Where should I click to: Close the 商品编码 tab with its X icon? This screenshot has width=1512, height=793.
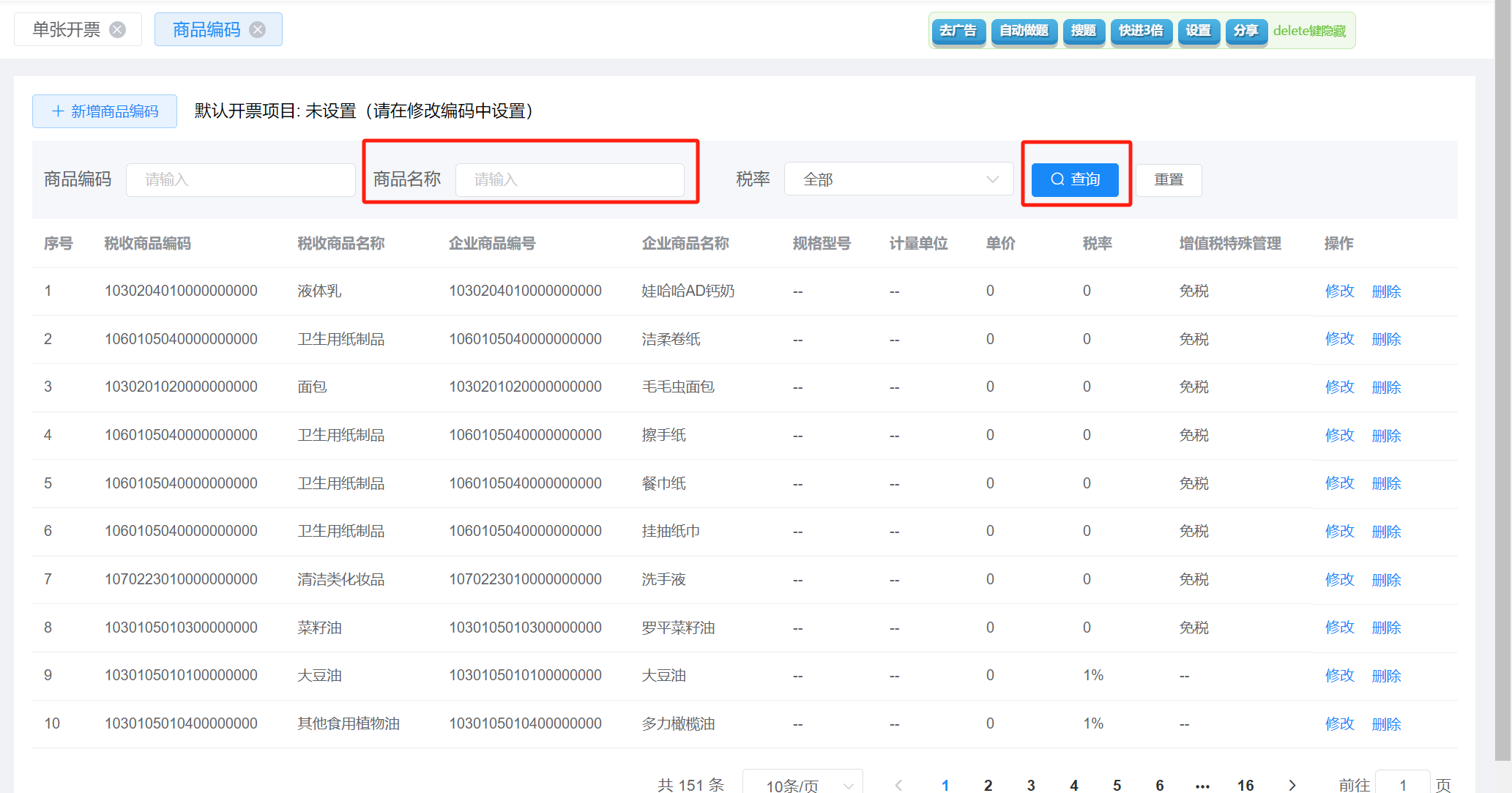258,29
